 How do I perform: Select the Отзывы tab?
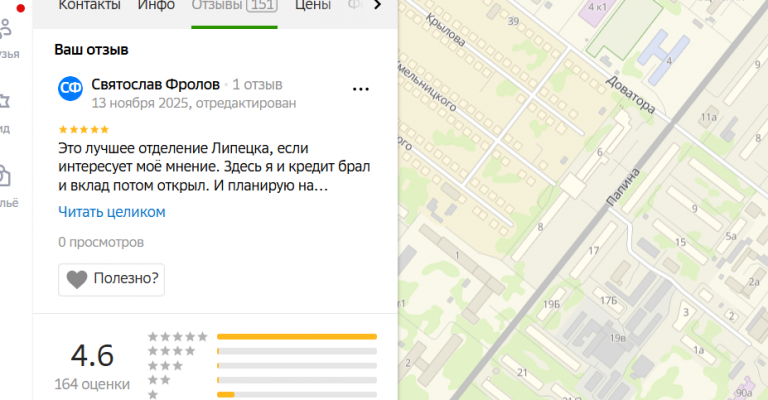click(x=234, y=5)
